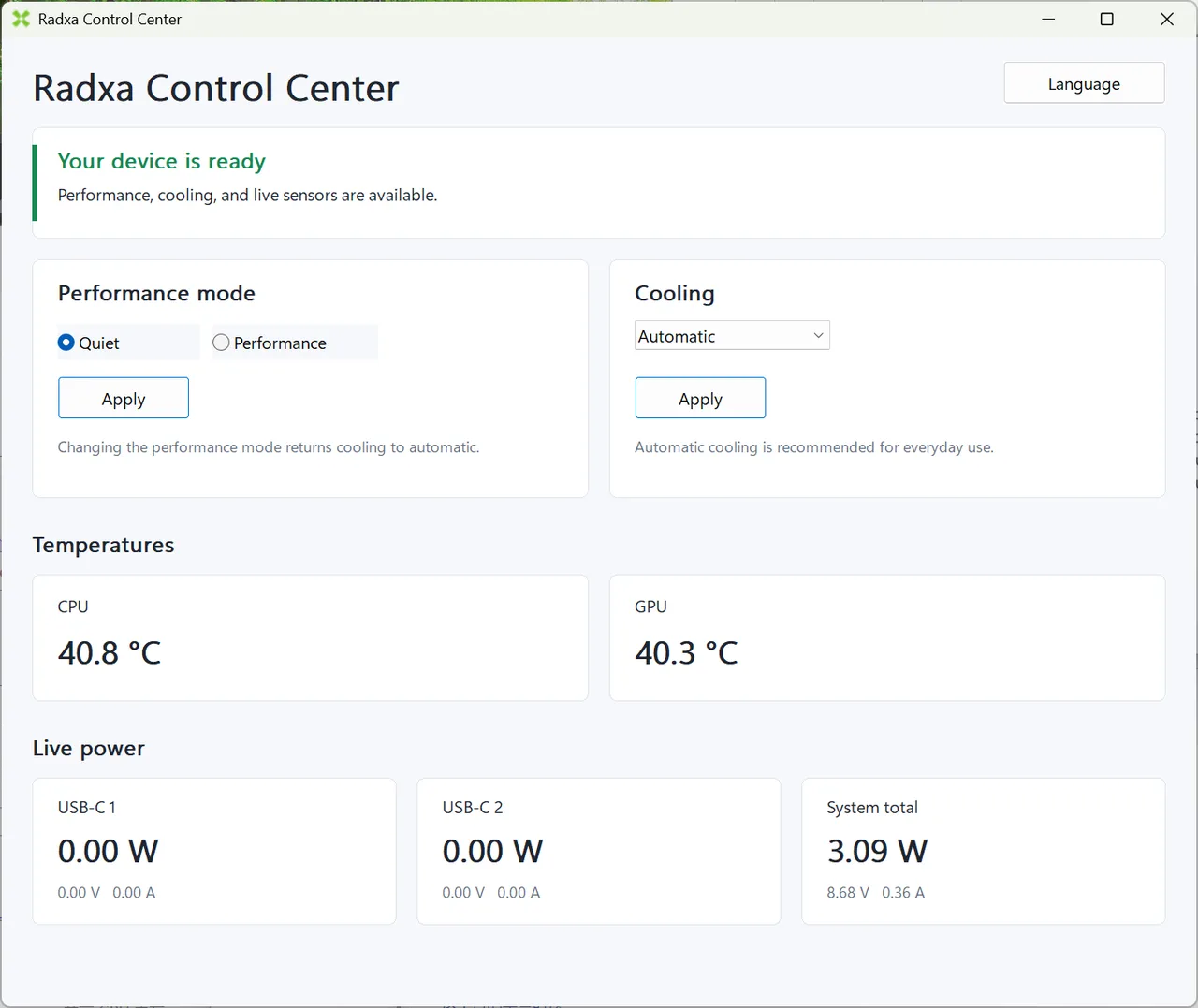
Task: Click the 'USB-C 2' power card label
Action: coord(473,808)
